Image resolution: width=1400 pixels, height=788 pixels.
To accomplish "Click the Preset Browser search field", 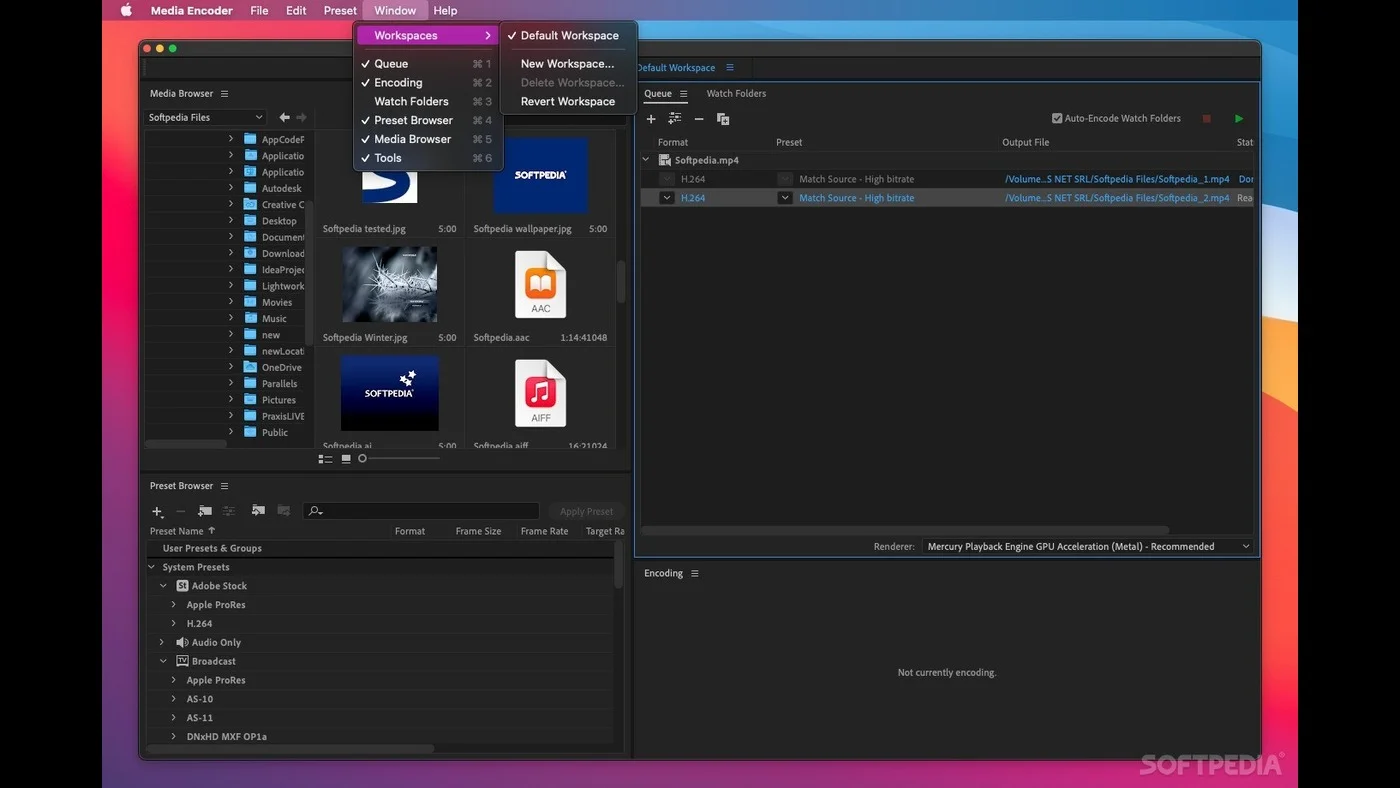I will pyautogui.click(x=421, y=511).
